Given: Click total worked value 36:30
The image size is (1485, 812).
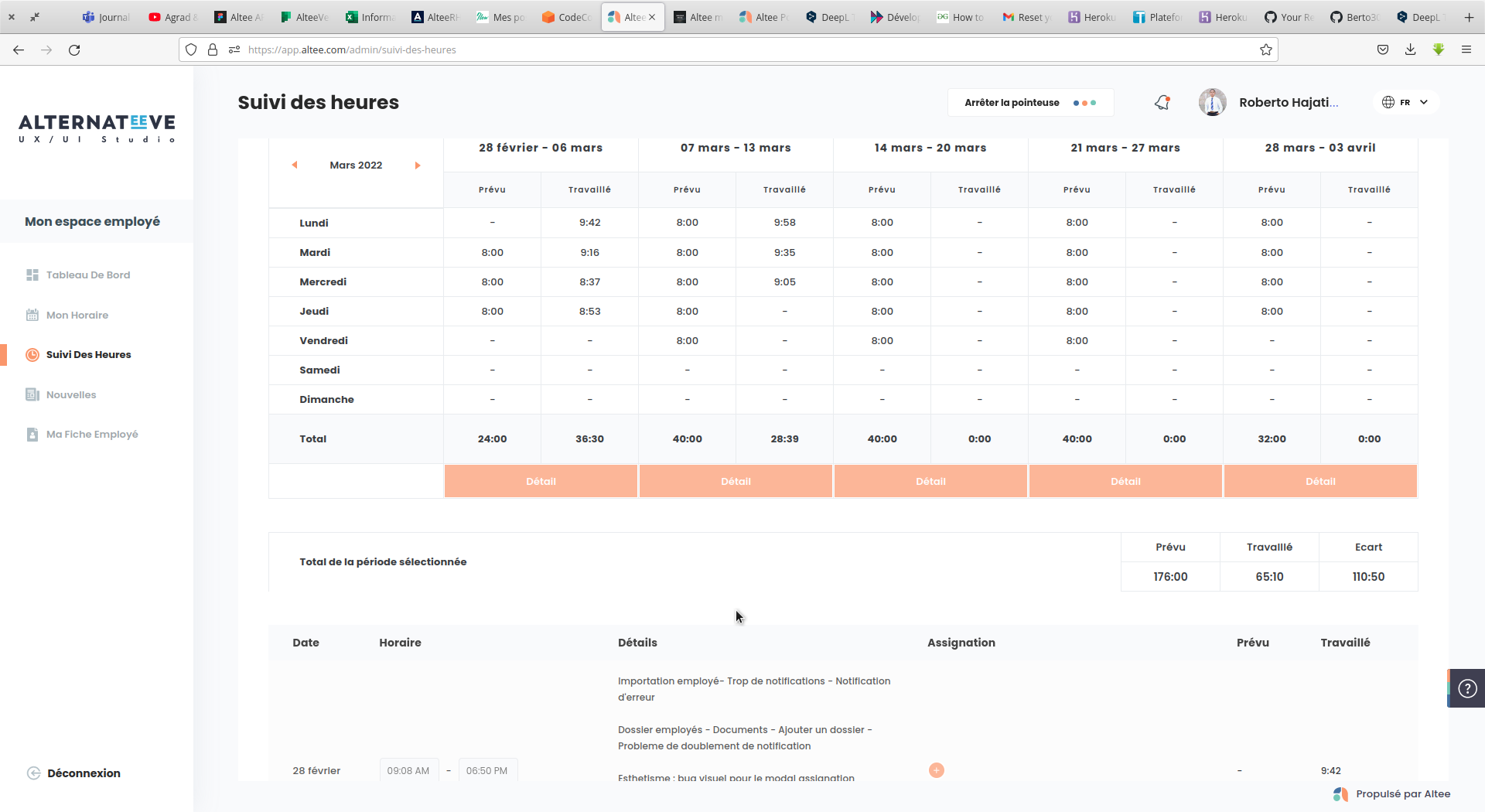Looking at the screenshot, I should click(x=589, y=438).
